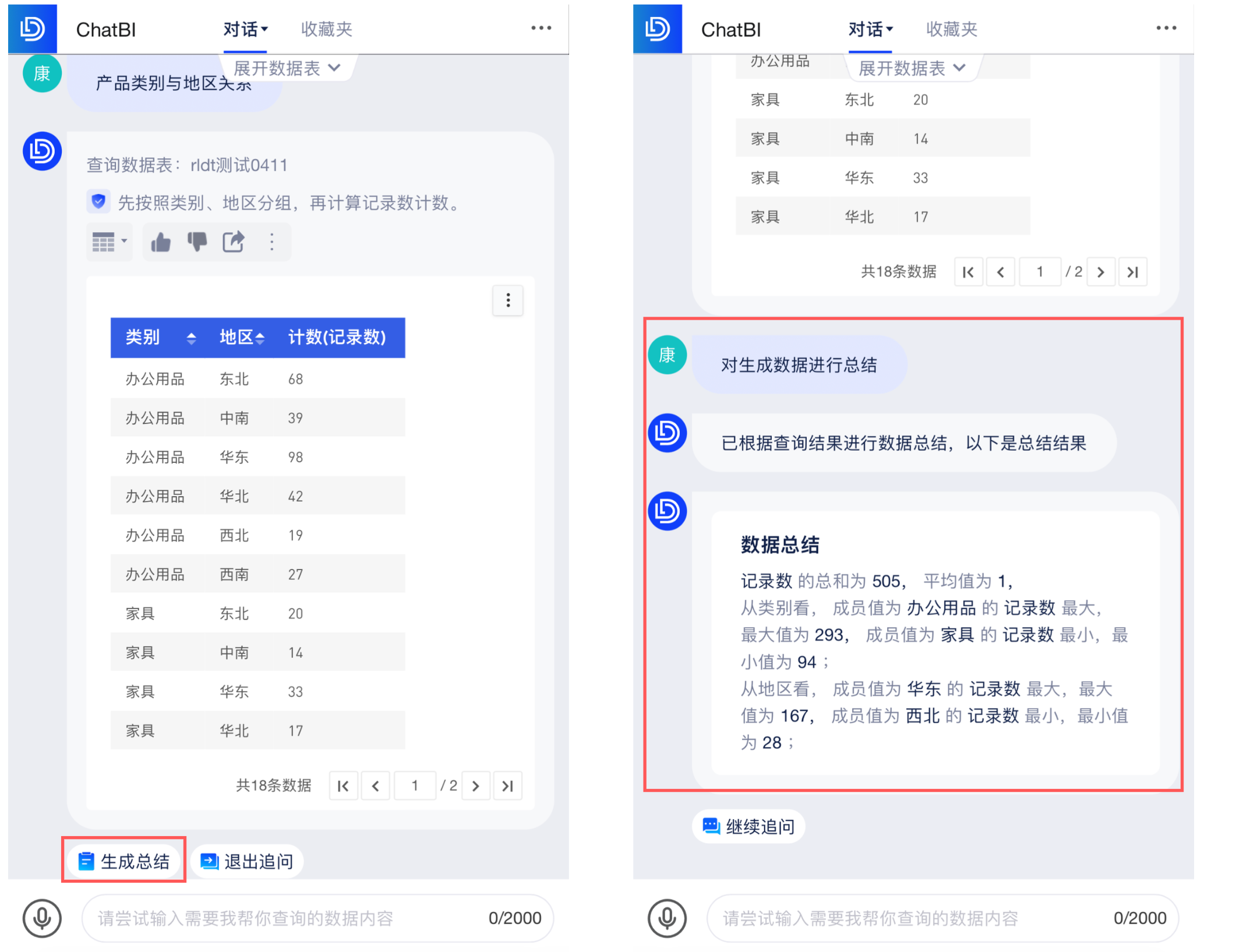Click the share export icon

234,242
